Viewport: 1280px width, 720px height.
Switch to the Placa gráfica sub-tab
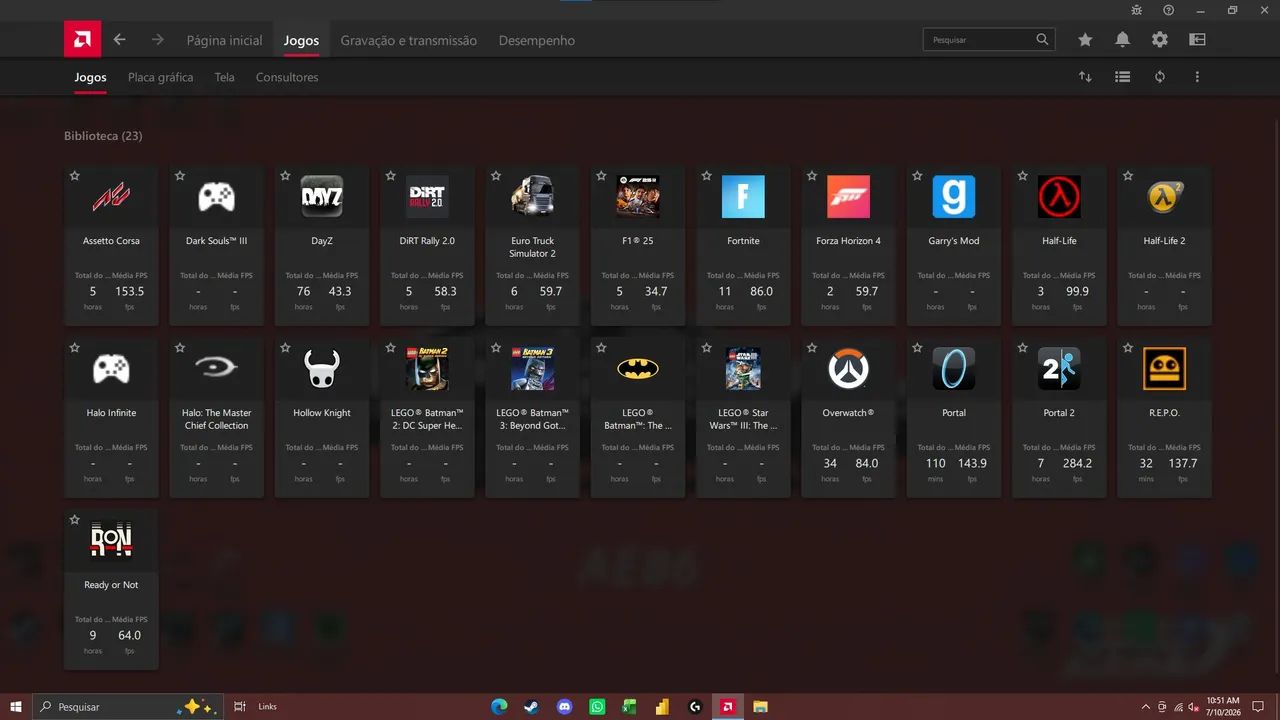(161, 77)
